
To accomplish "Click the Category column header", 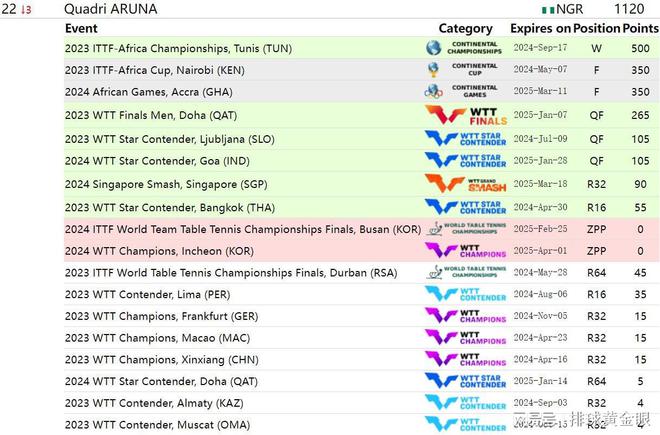I will (x=466, y=28).
